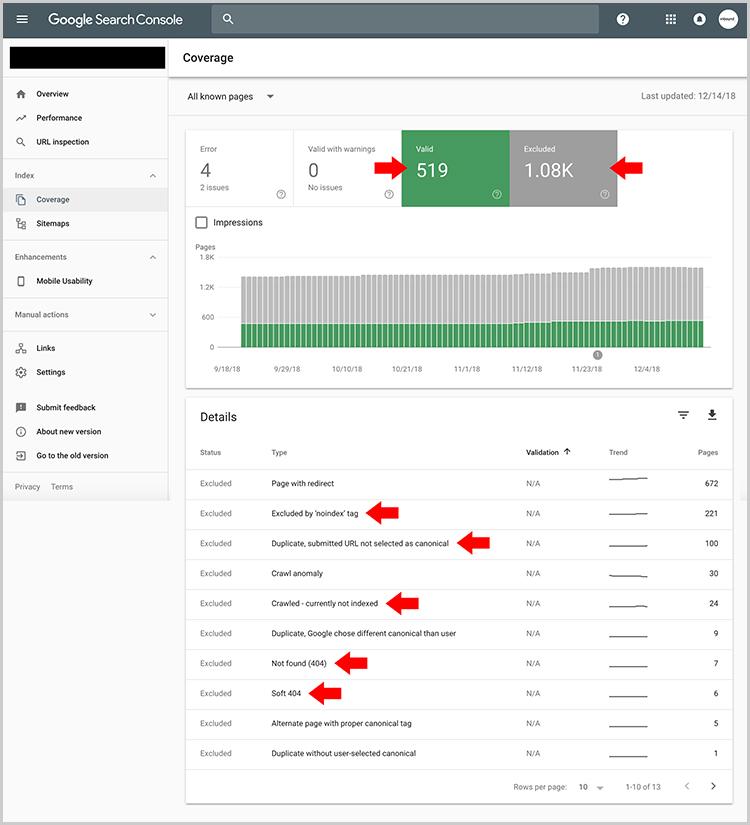The width and height of the screenshot is (750, 825).
Task: Collapse the Index section
Action: (153, 176)
